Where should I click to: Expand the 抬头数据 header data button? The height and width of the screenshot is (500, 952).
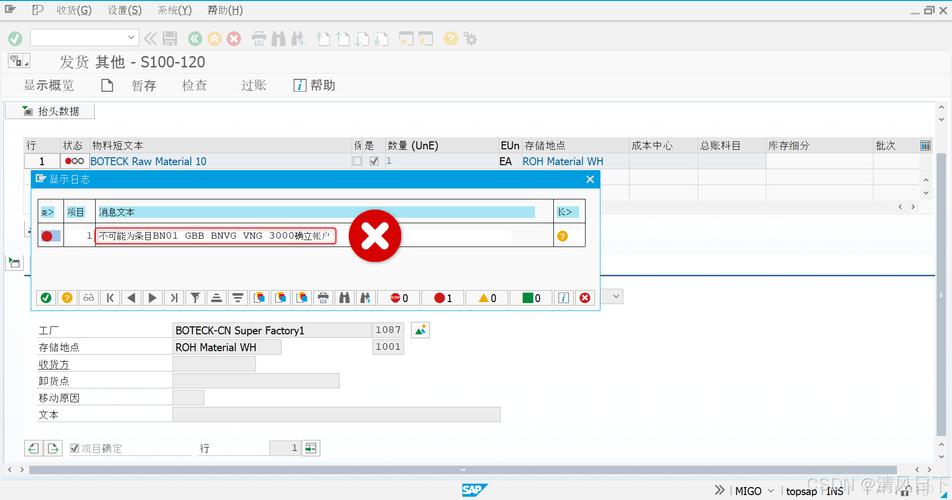click(50, 111)
